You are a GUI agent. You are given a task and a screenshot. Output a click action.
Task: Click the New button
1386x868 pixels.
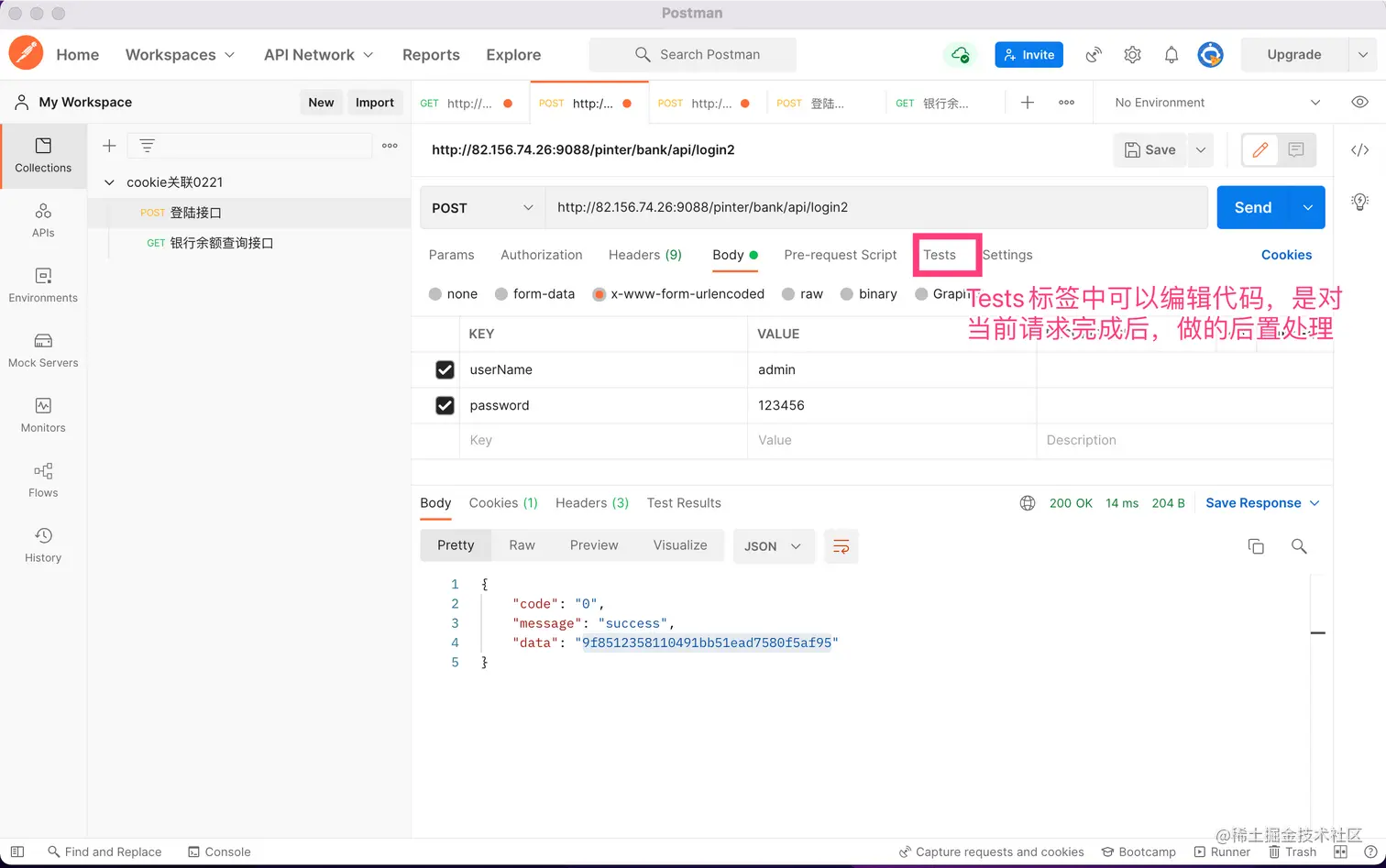point(321,103)
